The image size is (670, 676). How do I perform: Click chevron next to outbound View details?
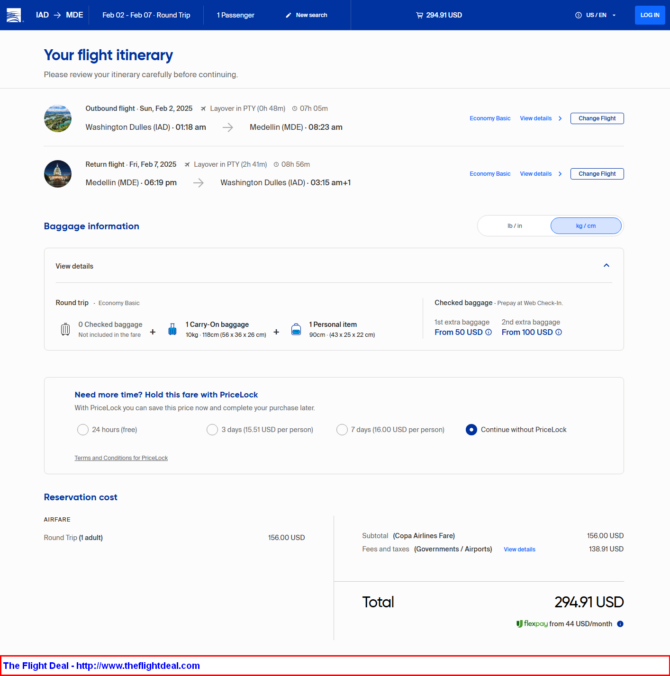pyautogui.click(x=560, y=119)
